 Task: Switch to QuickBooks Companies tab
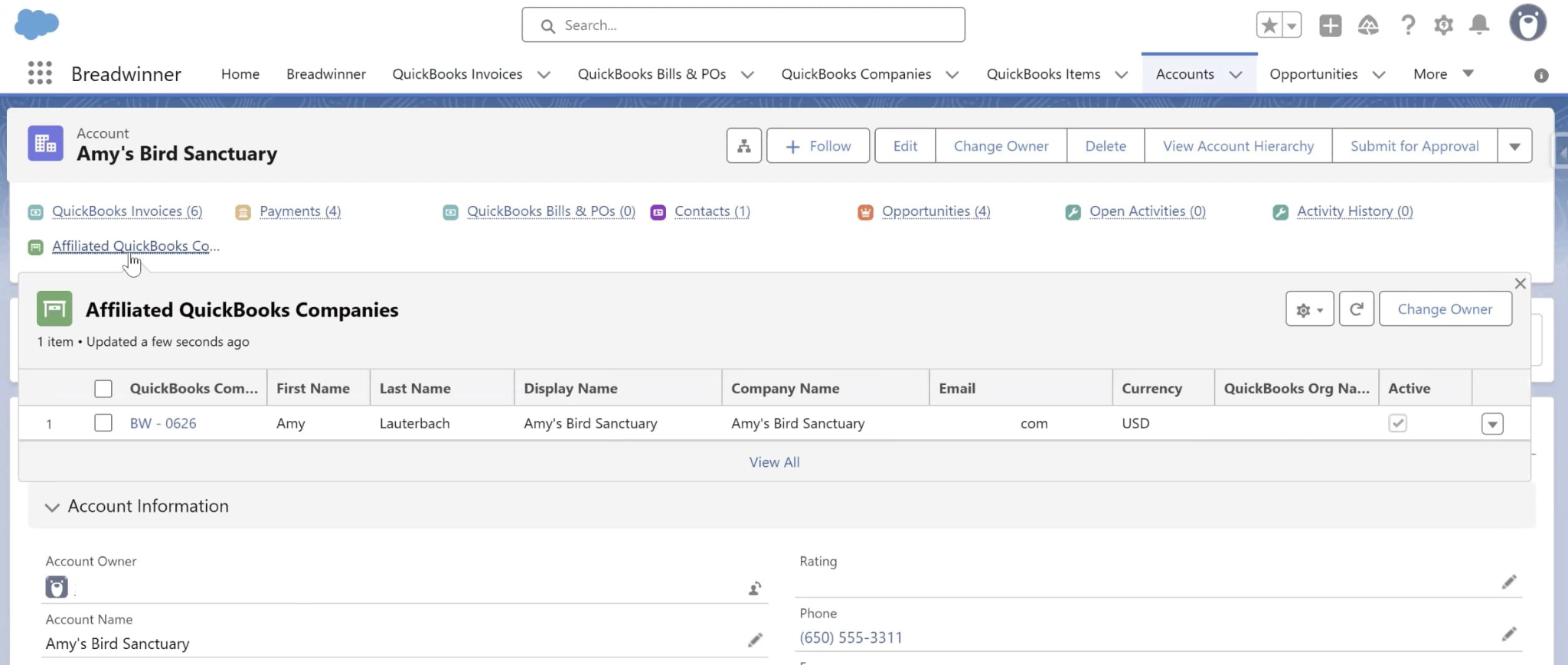tap(856, 74)
